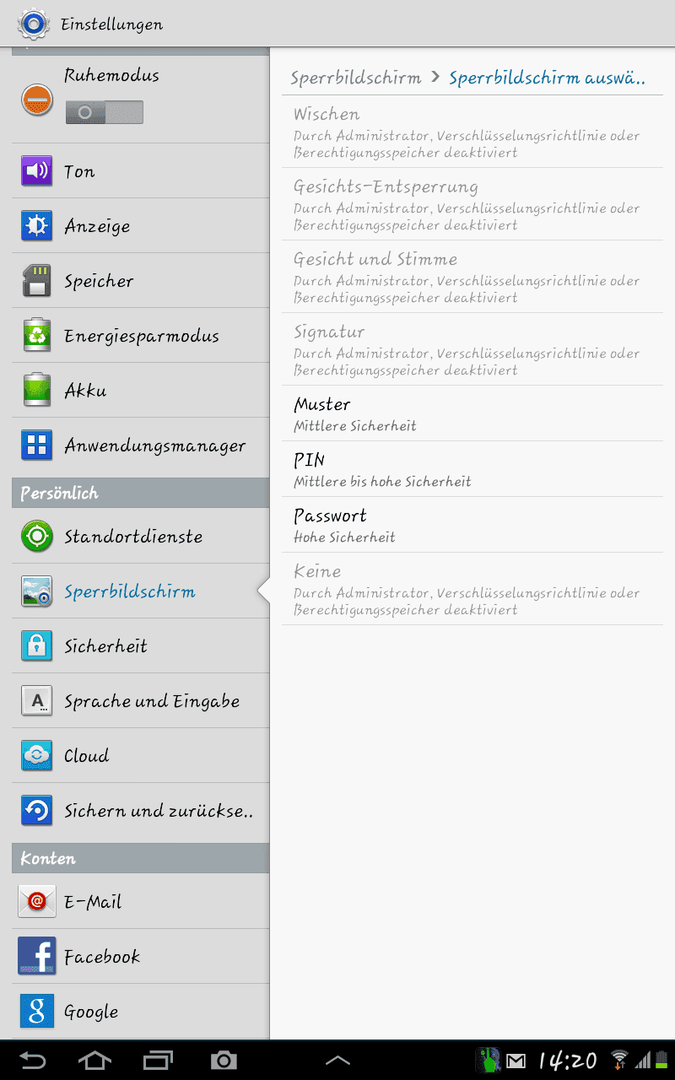Expand the bottom bar up-arrow panel

pyautogui.click(x=337, y=1061)
